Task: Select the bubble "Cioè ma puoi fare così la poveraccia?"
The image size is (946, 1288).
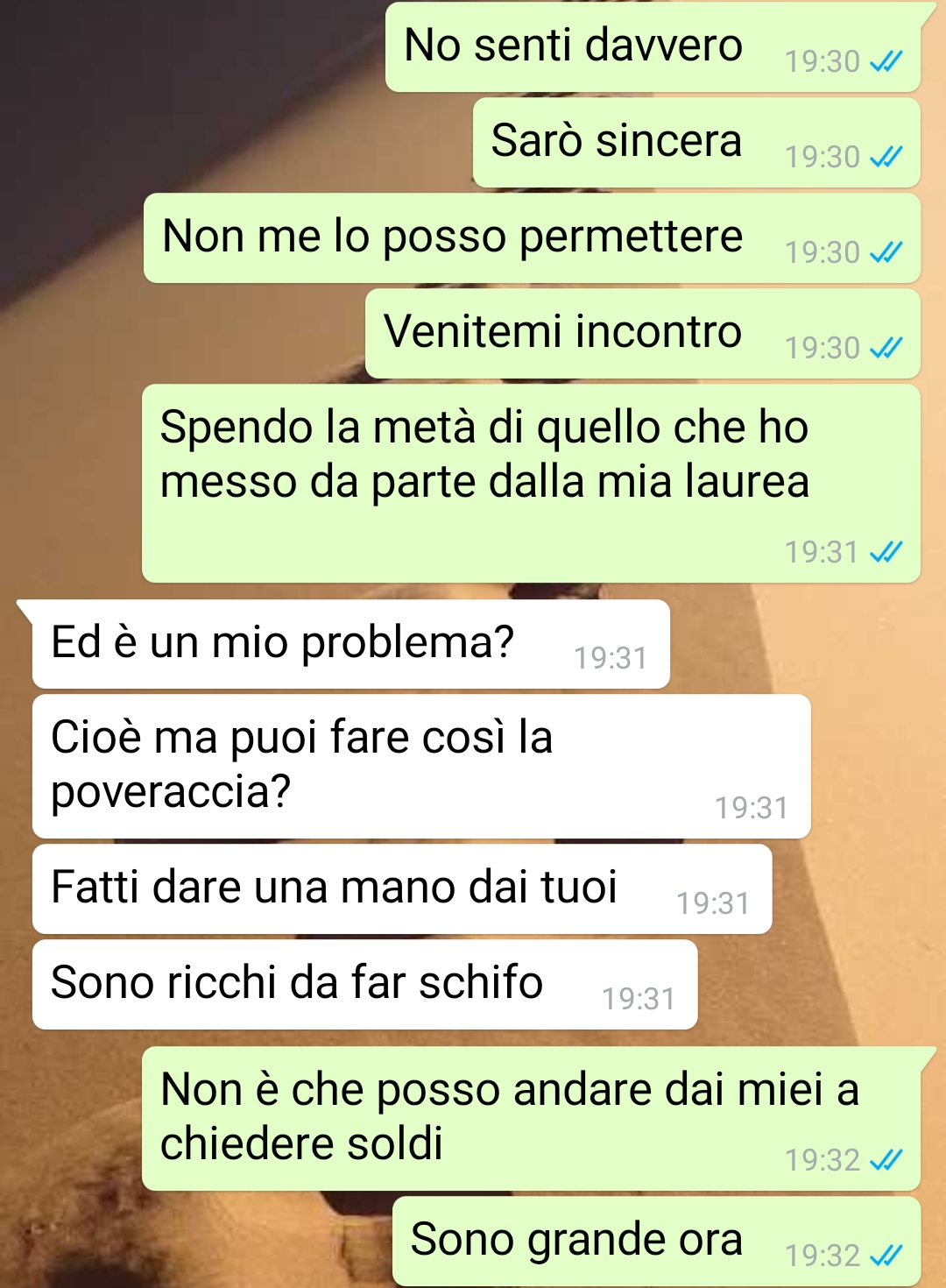Action: [x=421, y=767]
